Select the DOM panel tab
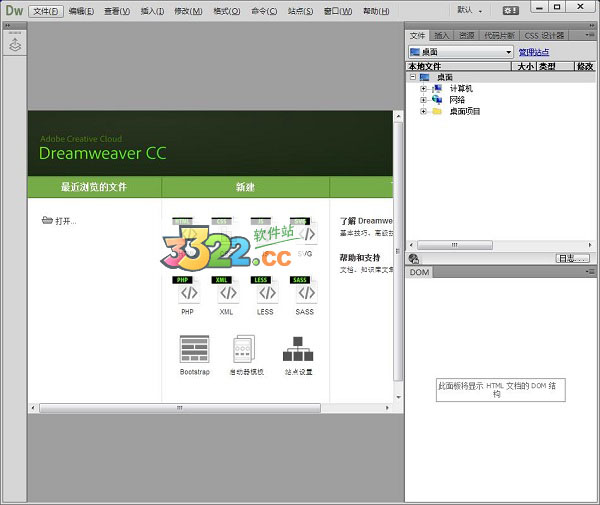 tap(419, 272)
